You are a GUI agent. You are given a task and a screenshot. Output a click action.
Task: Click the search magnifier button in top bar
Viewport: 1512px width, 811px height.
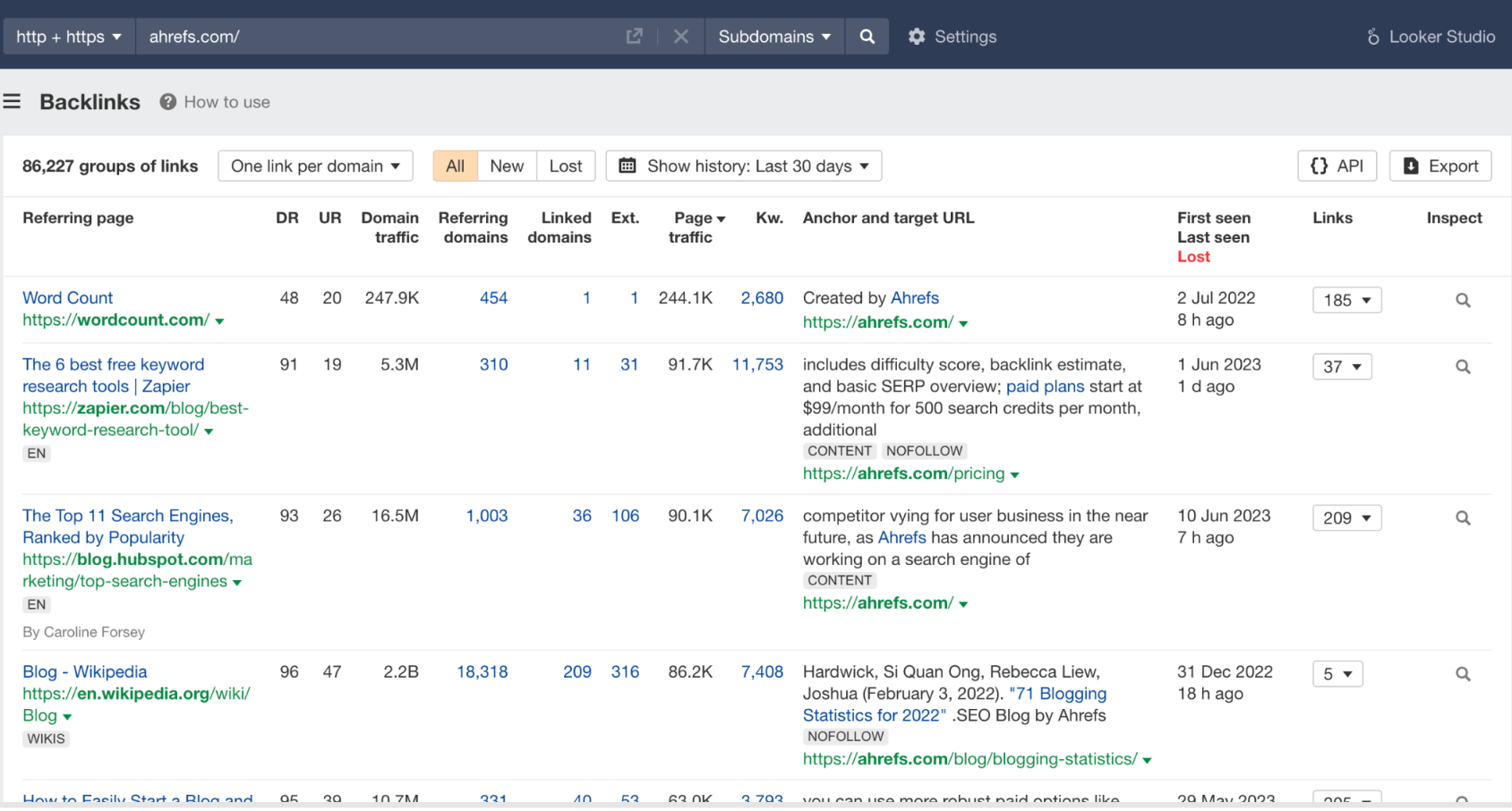pos(867,37)
